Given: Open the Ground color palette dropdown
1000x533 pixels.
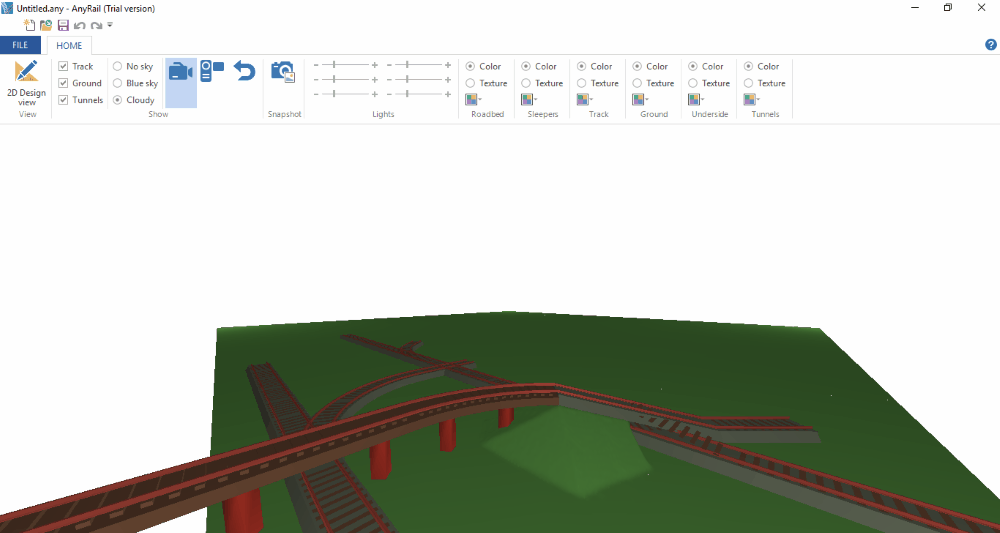Looking at the screenshot, I should pyautogui.click(x=640, y=99).
